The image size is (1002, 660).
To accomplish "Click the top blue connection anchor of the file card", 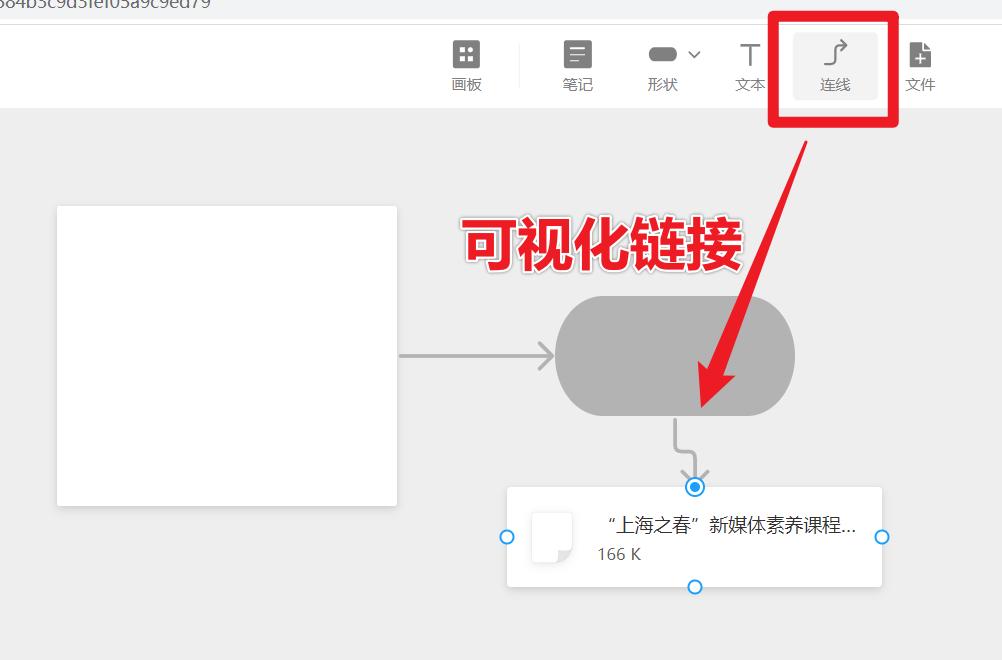I will coord(693,488).
